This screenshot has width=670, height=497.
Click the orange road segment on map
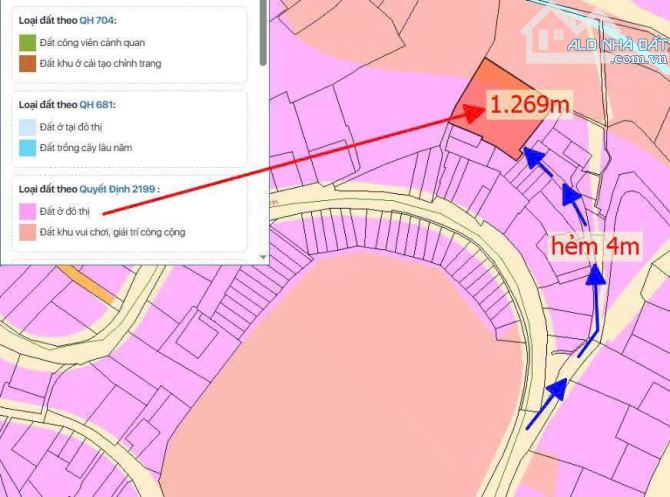point(87,285)
